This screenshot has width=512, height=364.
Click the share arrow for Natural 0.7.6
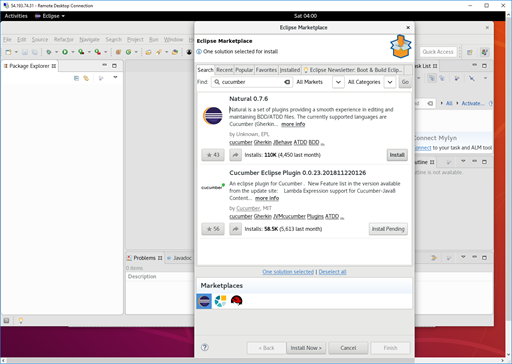coord(235,155)
